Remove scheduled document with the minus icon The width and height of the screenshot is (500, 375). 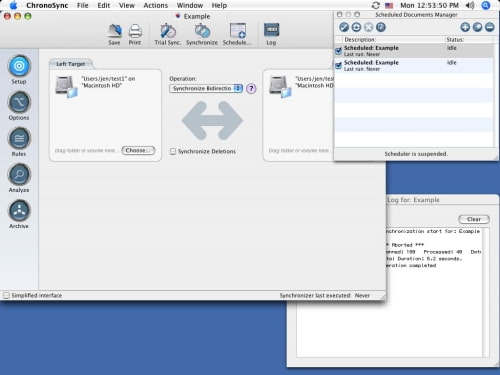tap(490, 27)
